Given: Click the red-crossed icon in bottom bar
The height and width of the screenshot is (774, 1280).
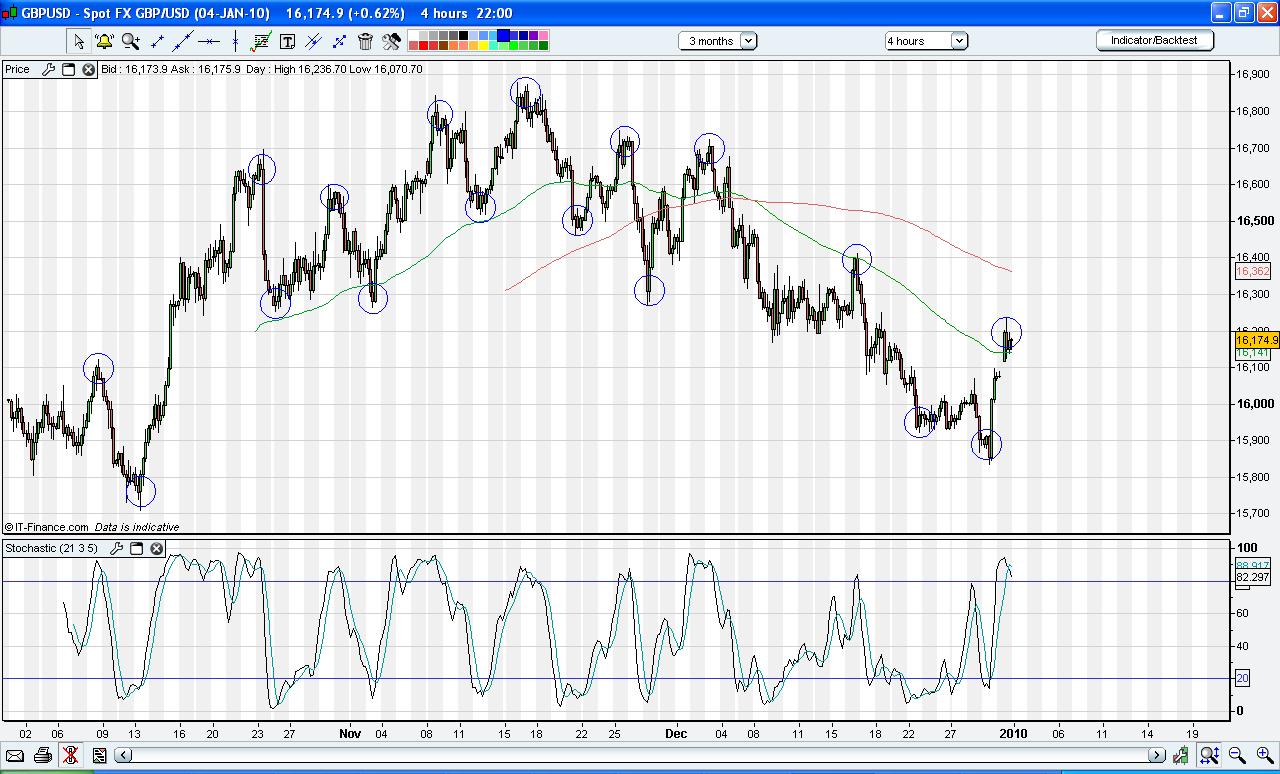Looking at the screenshot, I should 70,755.
